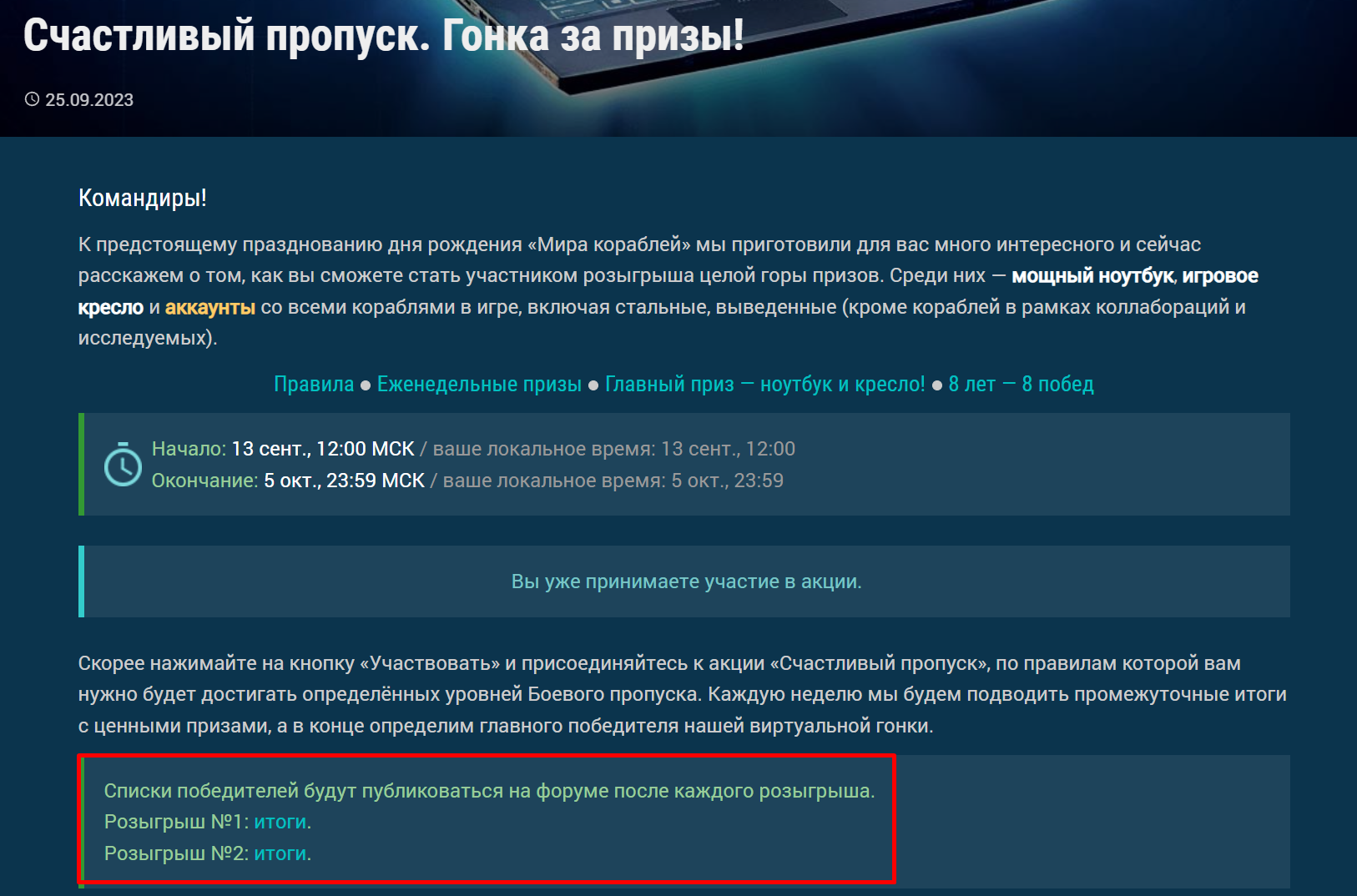Screen dimensions: 1357x896
Task: Open the «Правила» anchor link
Action: point(314,384)
